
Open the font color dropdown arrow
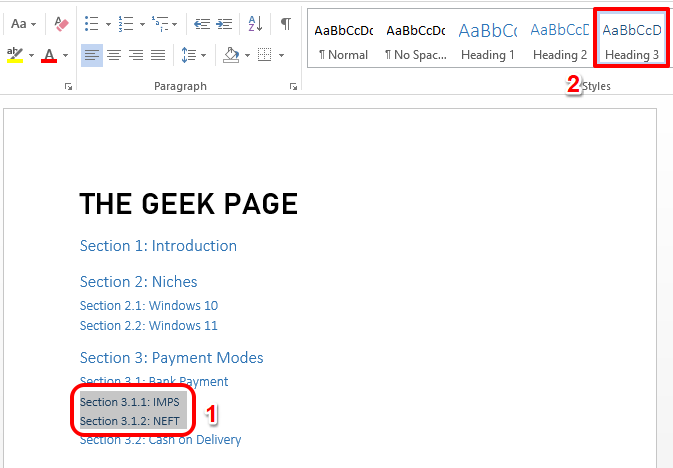click(x=65, y=55)
